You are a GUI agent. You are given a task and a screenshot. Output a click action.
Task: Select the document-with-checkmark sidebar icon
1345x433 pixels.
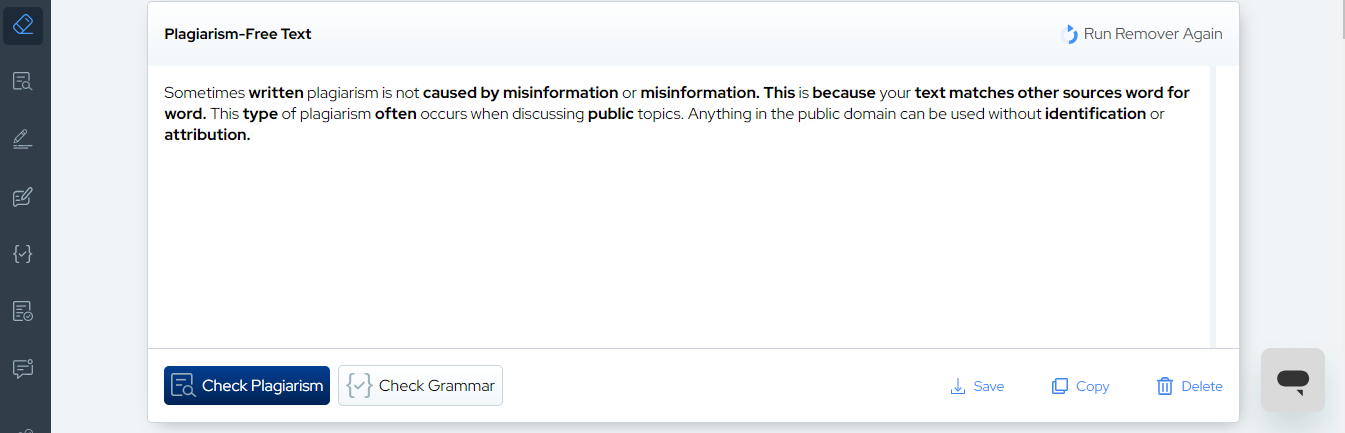(23, 312)
